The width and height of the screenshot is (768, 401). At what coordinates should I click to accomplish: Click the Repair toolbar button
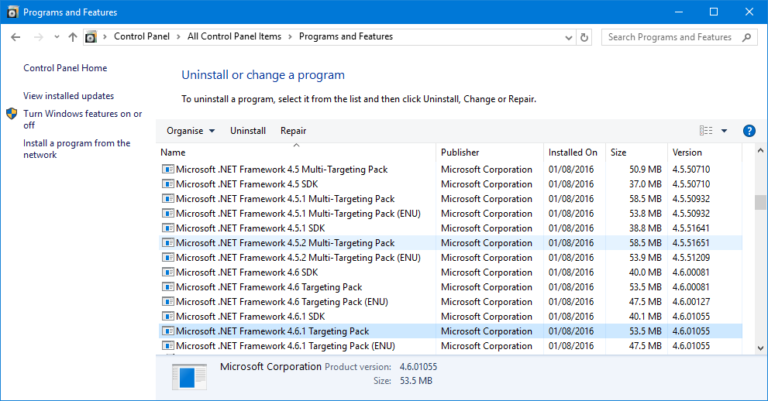293,131
